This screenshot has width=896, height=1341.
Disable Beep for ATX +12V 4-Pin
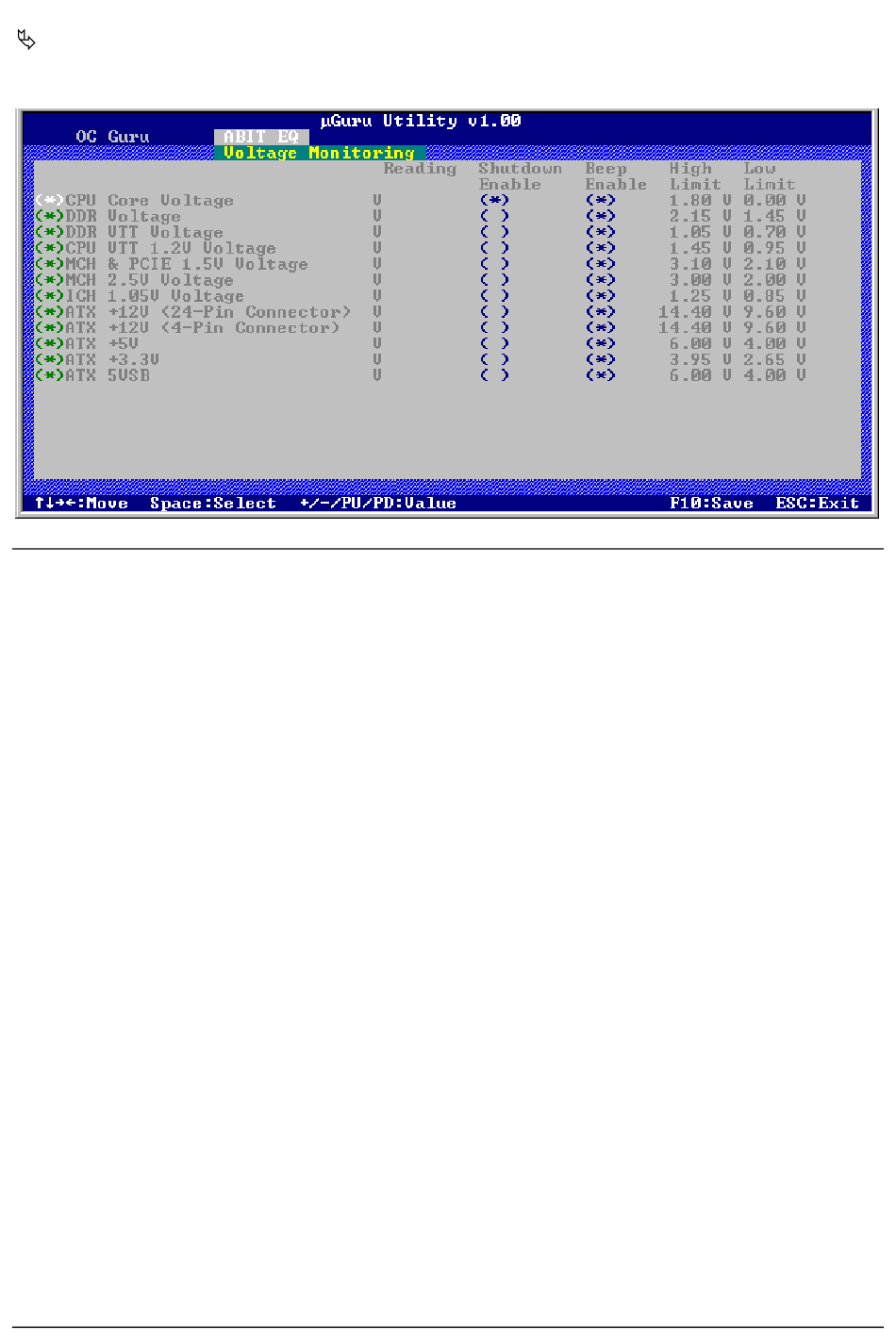[600, 328]
